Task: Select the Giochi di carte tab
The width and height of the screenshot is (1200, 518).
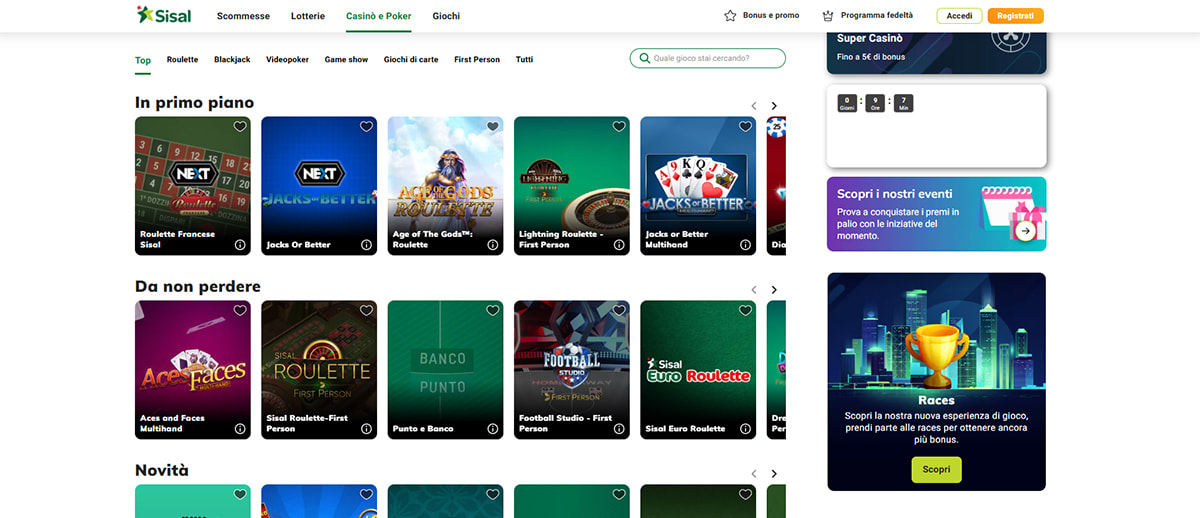Action: (411, 60)
